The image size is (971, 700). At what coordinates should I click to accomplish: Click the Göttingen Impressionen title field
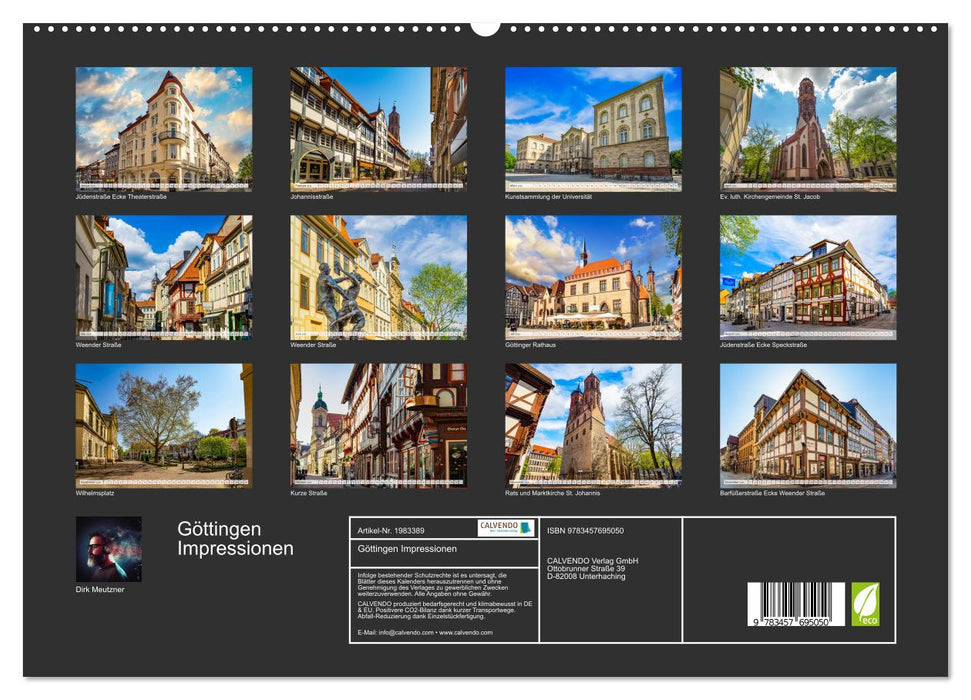pyautogui.click(x=407, y=549)
